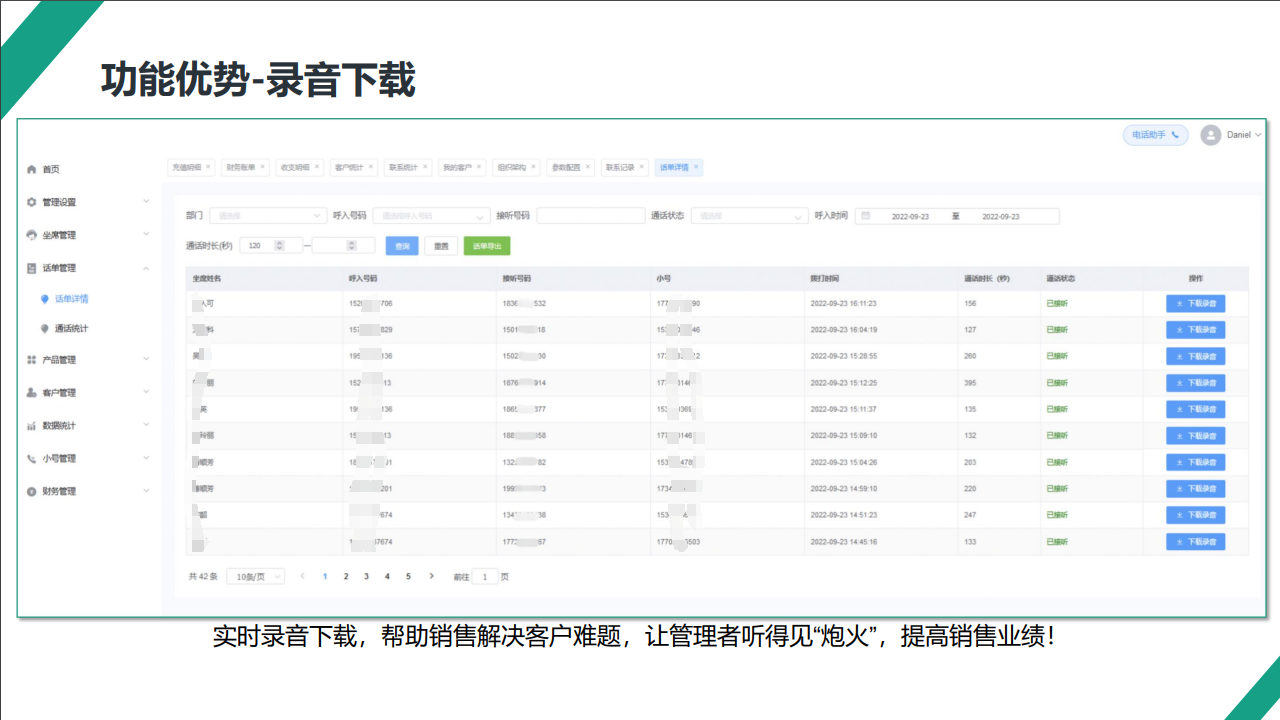Open the 10条/页 page size dropdown

[x=255, y=577]
